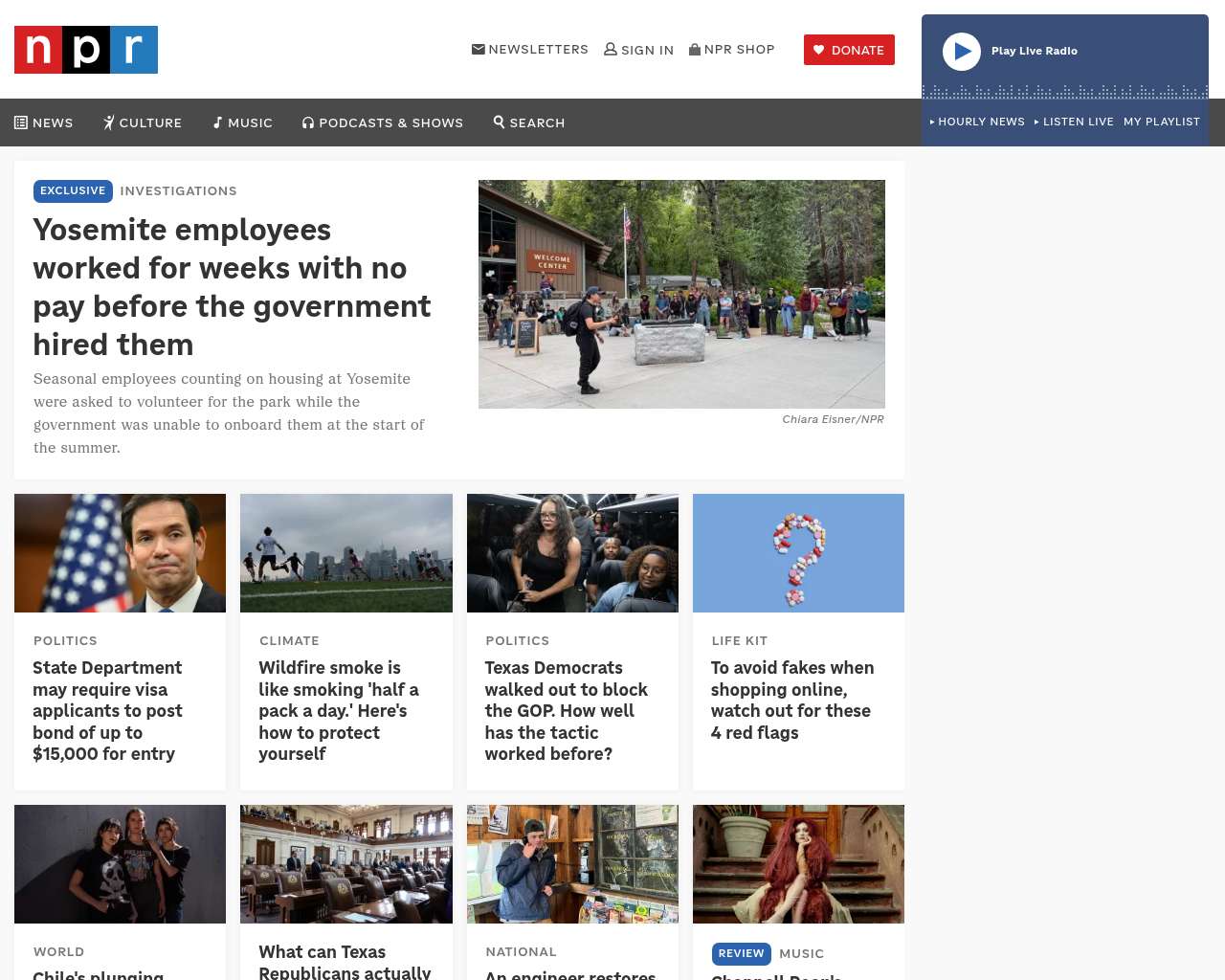Click the Culture section icon
The width and height of the screenshot is (1225, 980).
click(109, 122)
